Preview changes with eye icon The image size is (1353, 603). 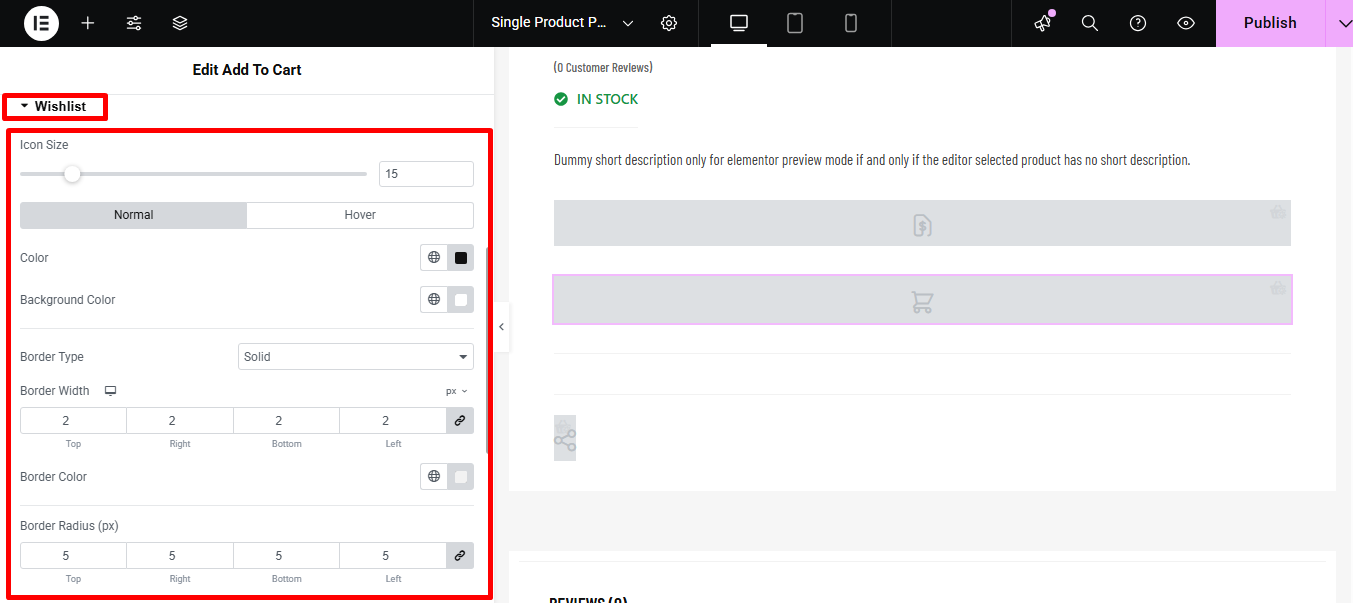coord(1186,23)
